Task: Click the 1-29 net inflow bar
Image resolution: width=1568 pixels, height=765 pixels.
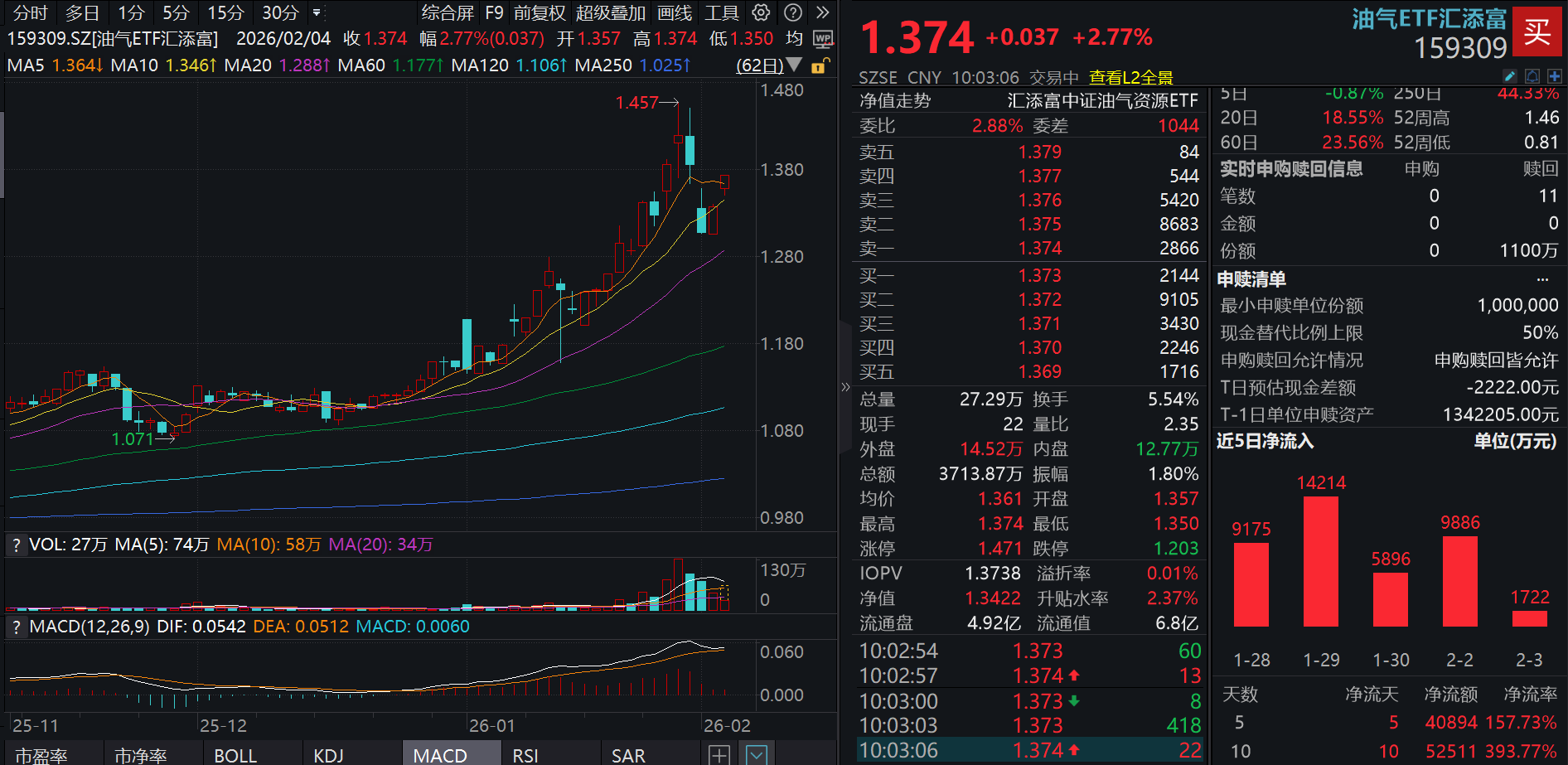Action: coord(1320,561)
